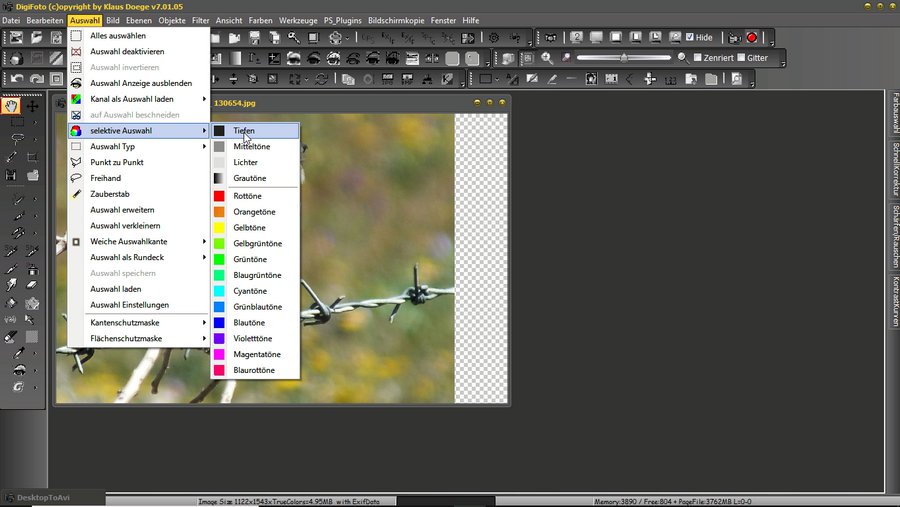Click the red record button icon

[751, 38]
